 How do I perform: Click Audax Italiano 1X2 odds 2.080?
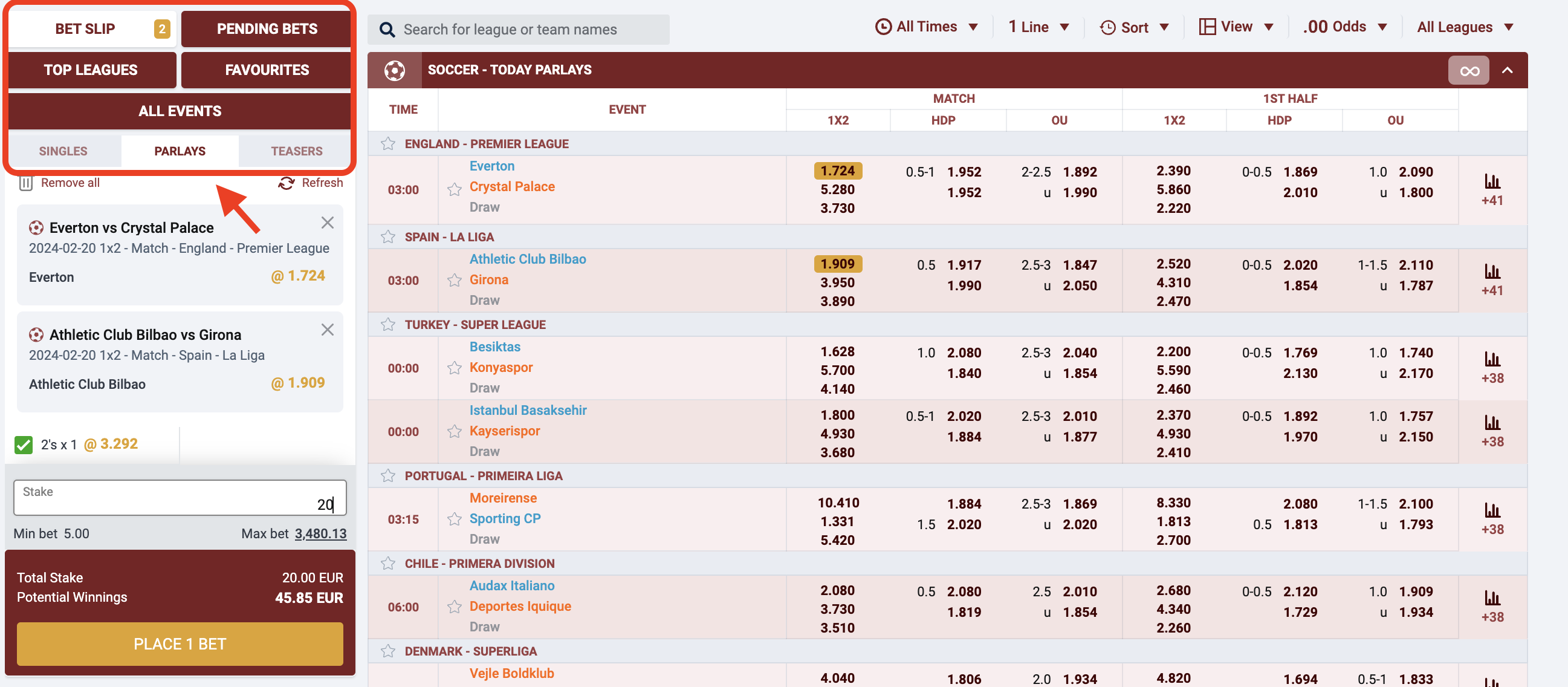pyautogui.click(x=838, y=590)
